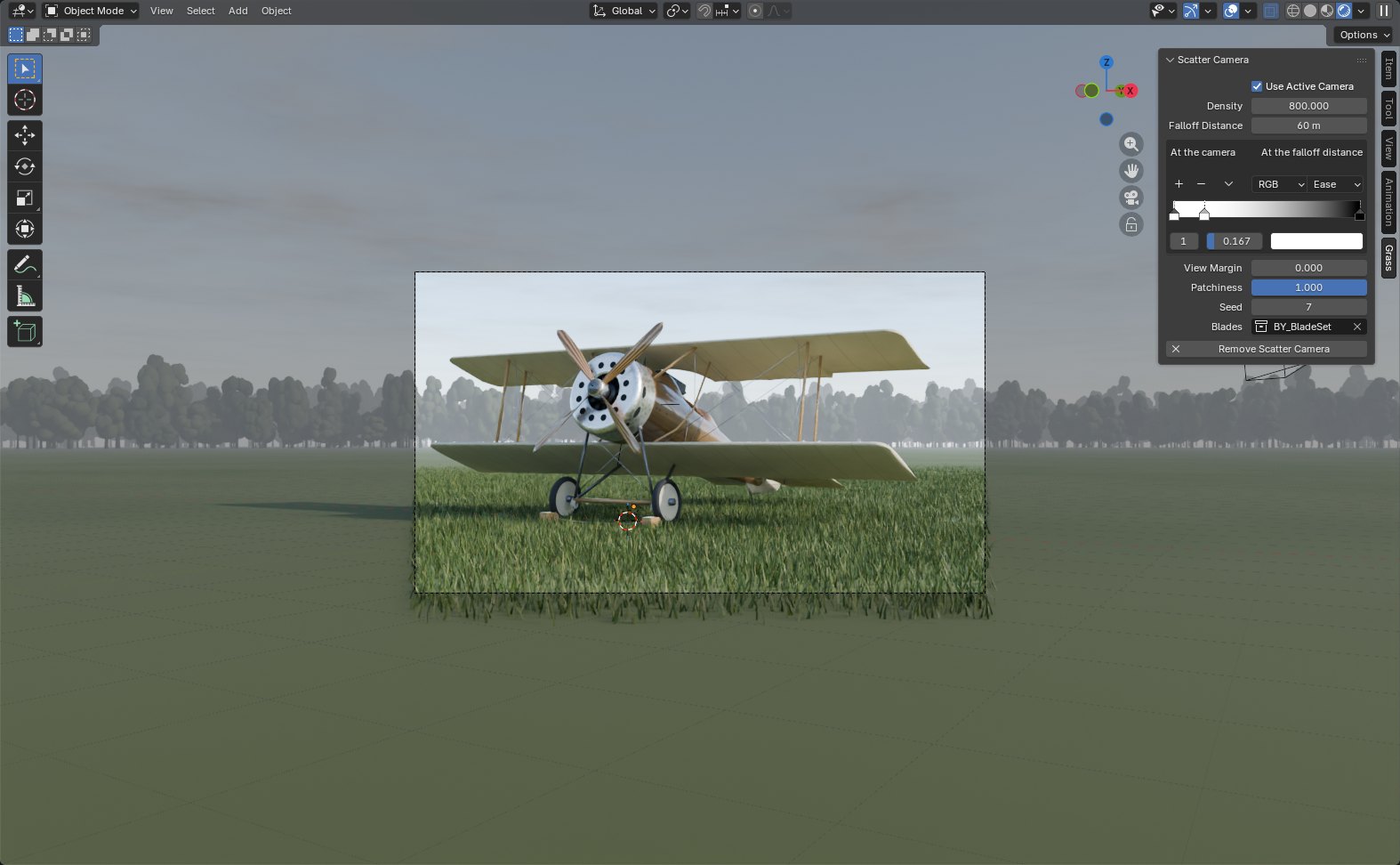
Task: Switch to wireframe viewport shading
Action: pyautogui.click(x=1293, y=11)
